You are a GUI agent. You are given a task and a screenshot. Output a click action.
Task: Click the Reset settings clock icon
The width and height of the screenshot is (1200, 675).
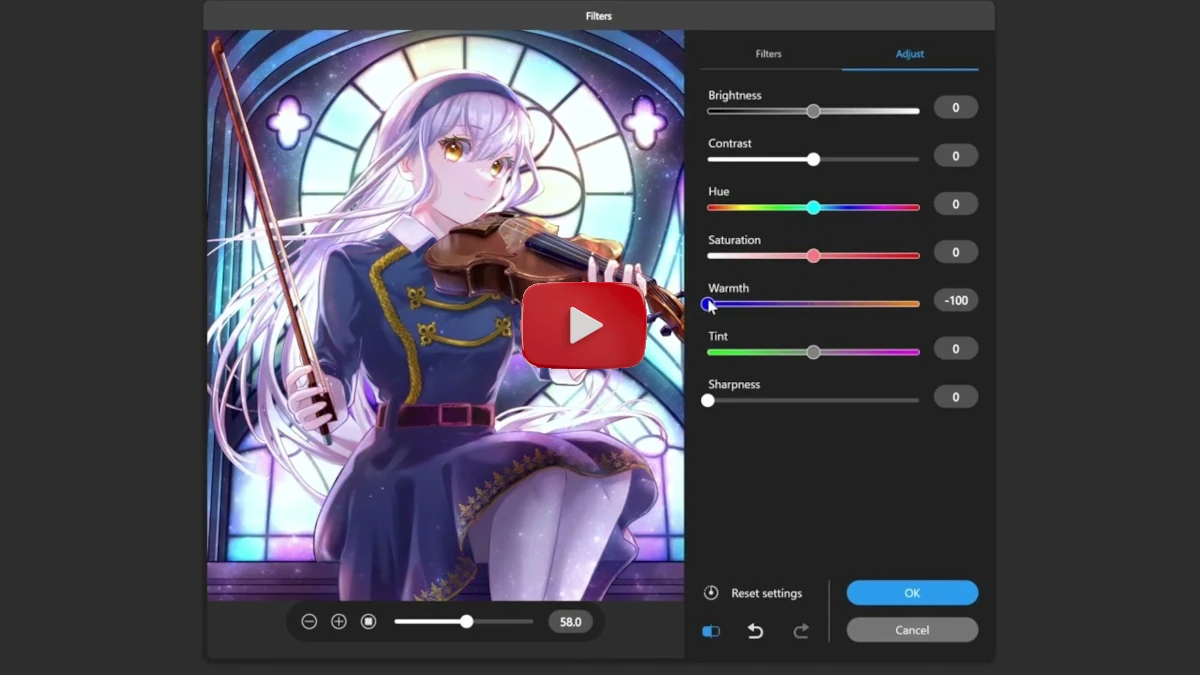(711, 593)
